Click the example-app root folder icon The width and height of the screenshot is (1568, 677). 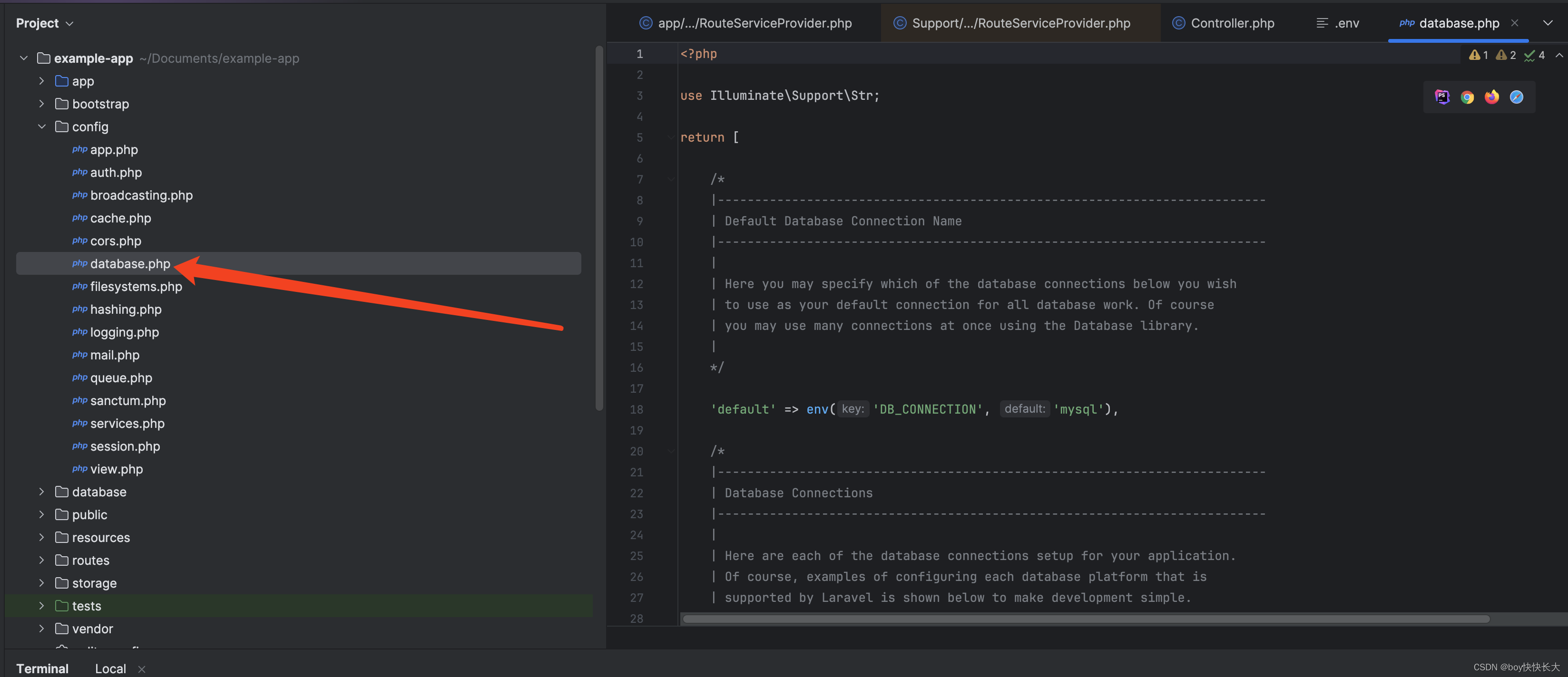click(44, 58)
